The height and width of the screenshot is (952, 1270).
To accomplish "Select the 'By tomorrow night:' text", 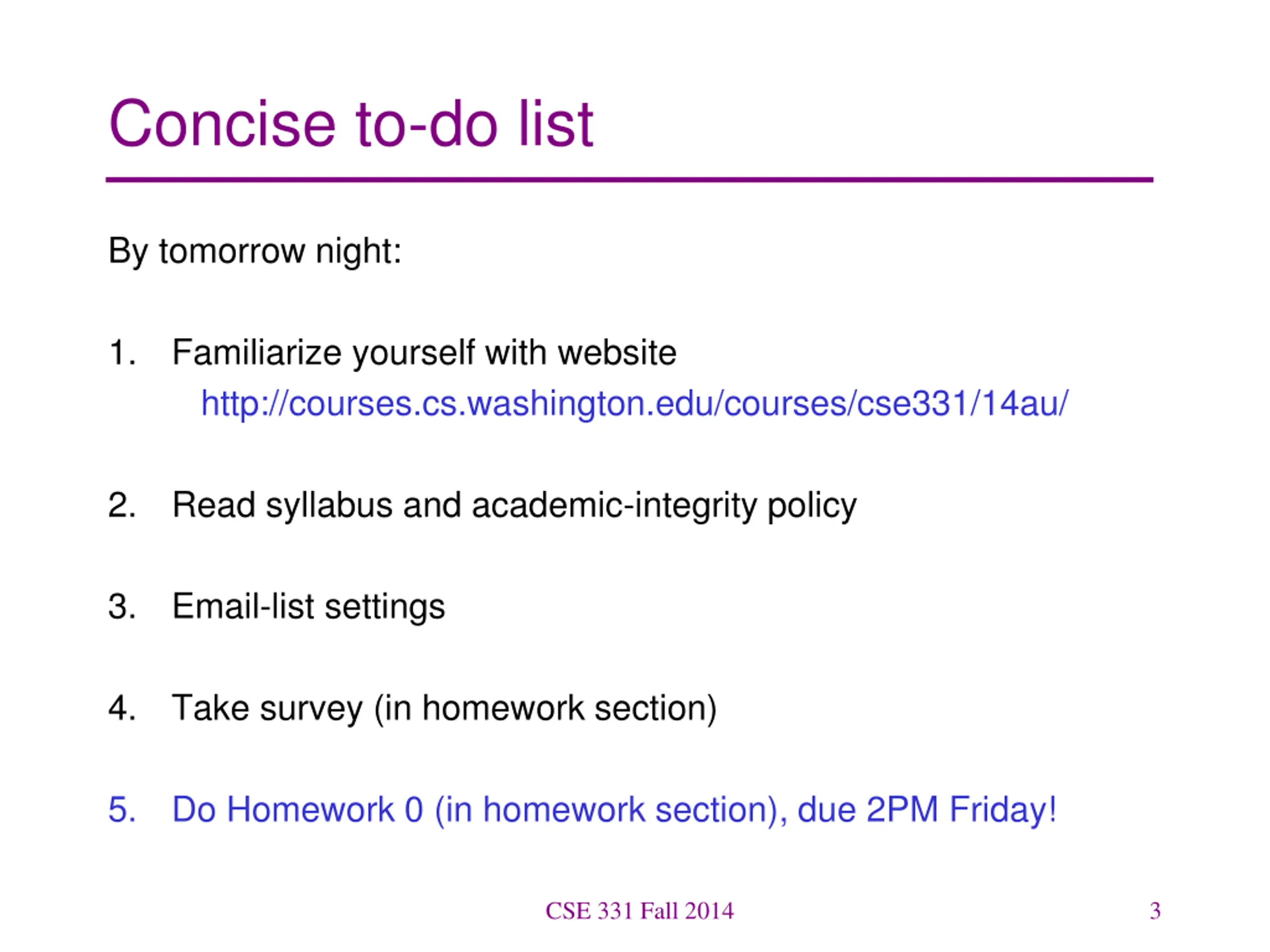I will [x=254, y=252].
